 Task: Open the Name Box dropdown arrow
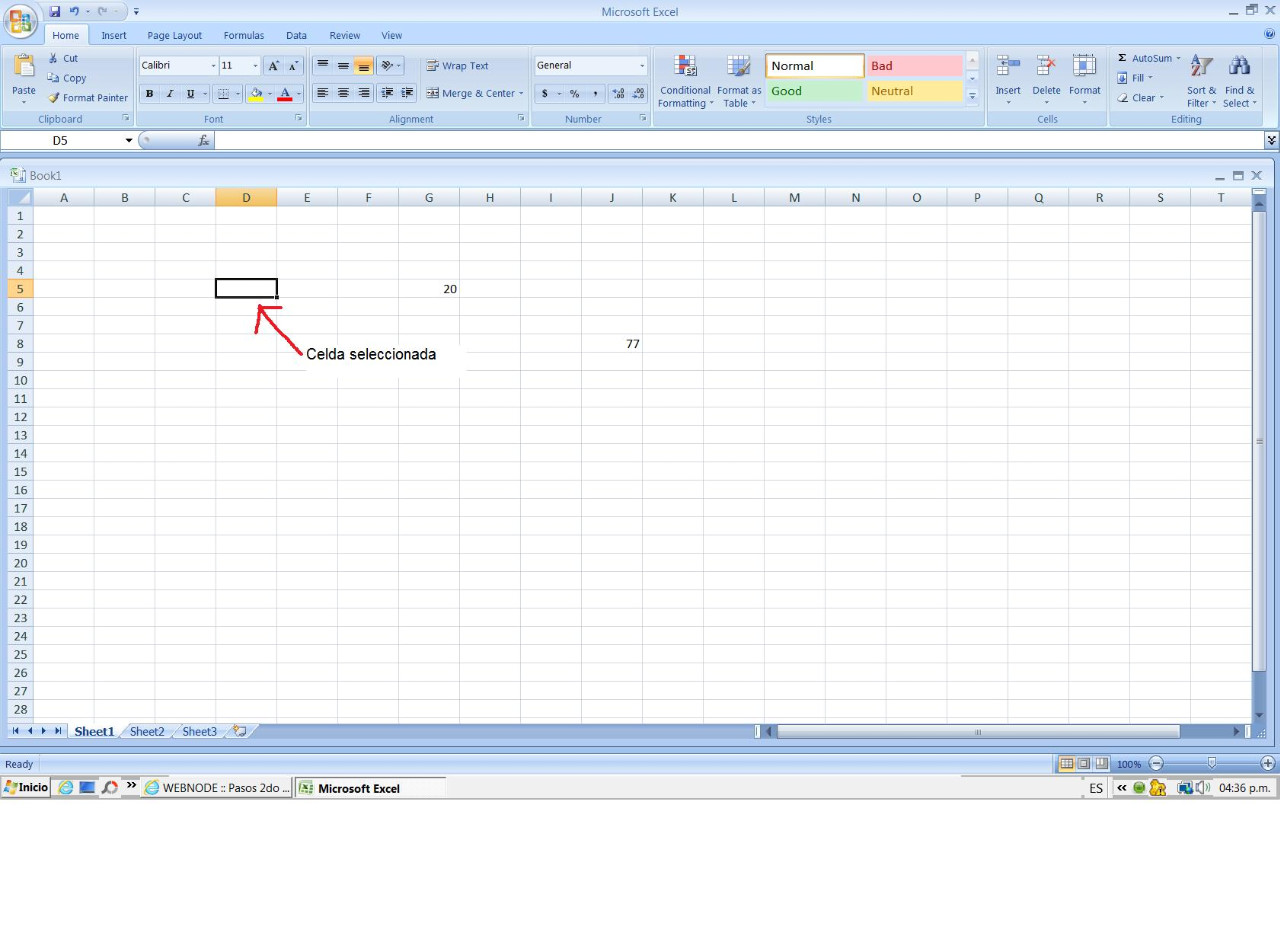pos(128,141)
